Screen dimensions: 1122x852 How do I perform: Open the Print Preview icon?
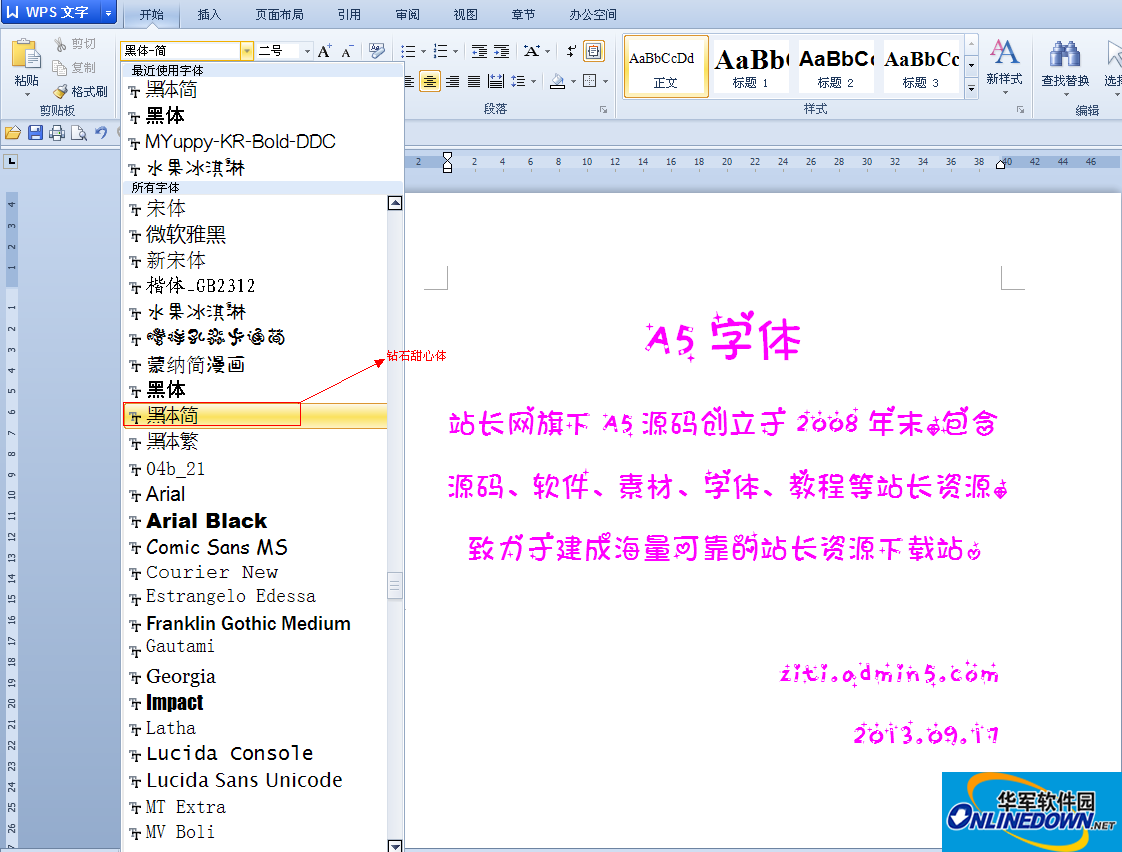(x=80, y=132)
